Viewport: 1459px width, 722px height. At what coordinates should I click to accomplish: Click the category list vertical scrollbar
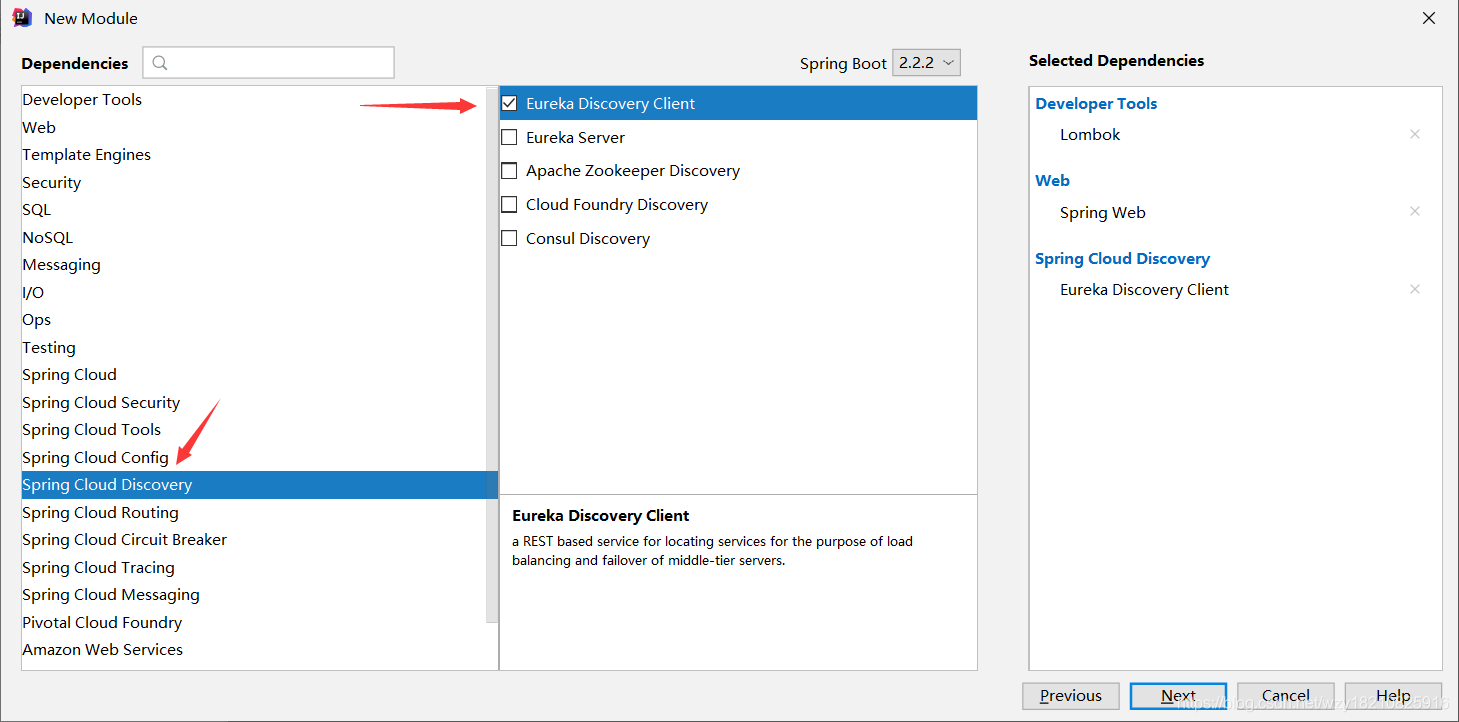coord(491,355)
